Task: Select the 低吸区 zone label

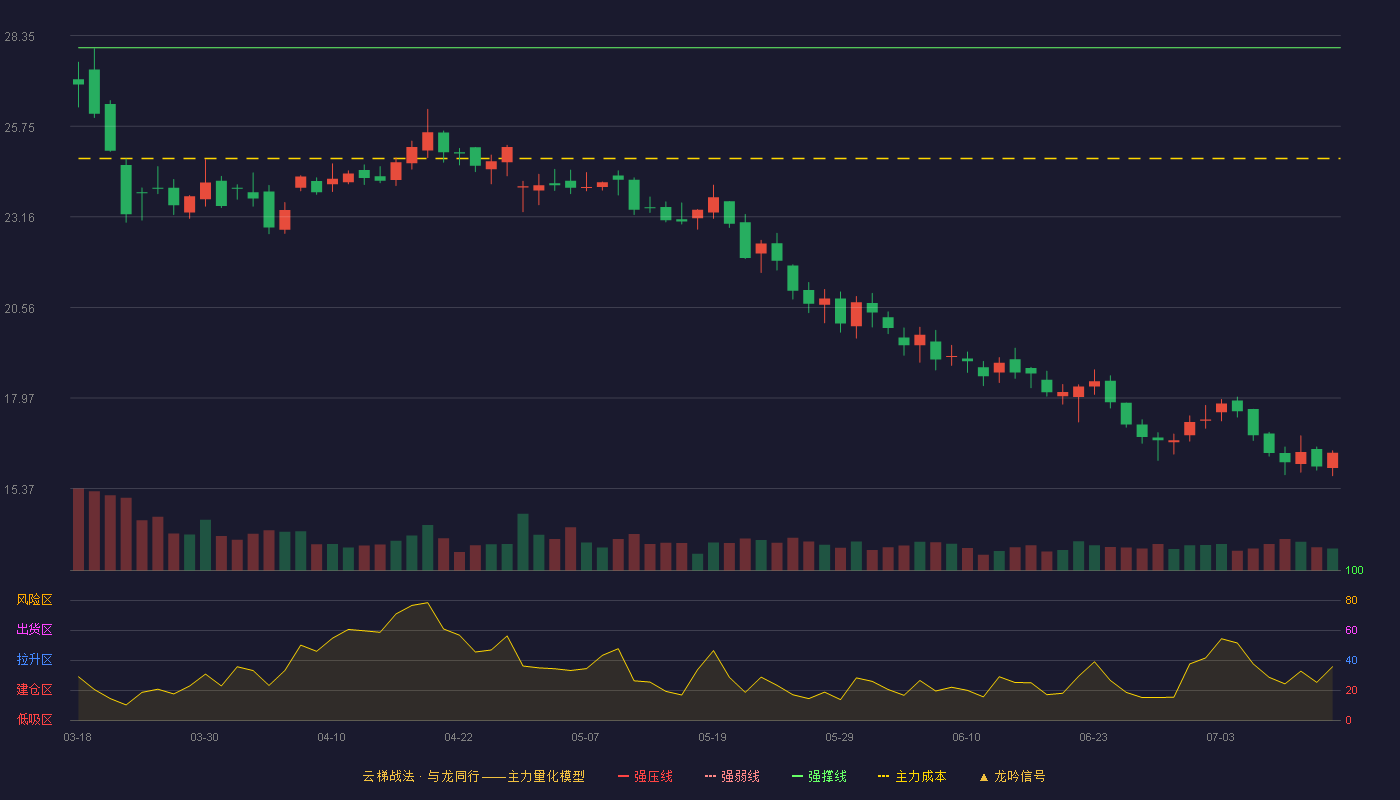Action: point(34,719)
